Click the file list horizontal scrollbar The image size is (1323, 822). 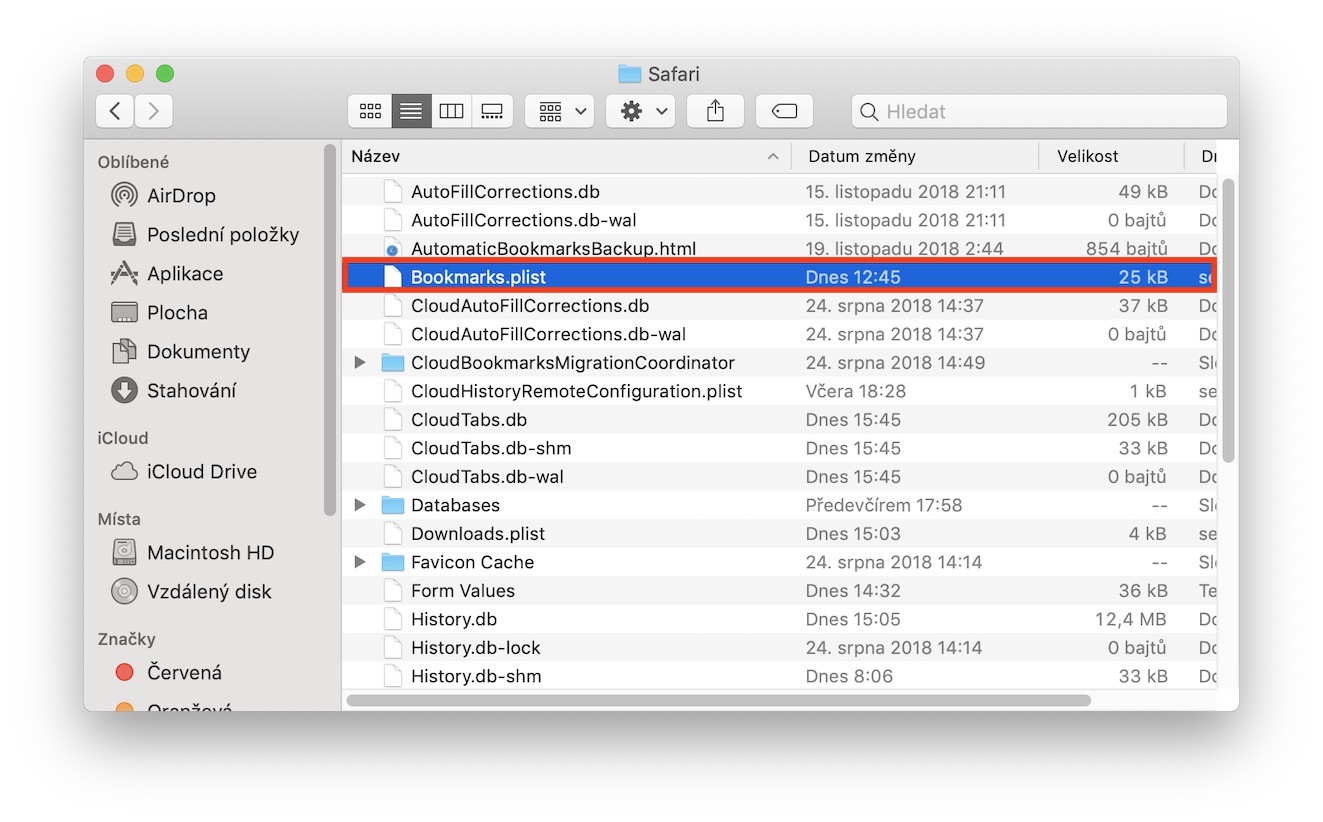point(718,701)
